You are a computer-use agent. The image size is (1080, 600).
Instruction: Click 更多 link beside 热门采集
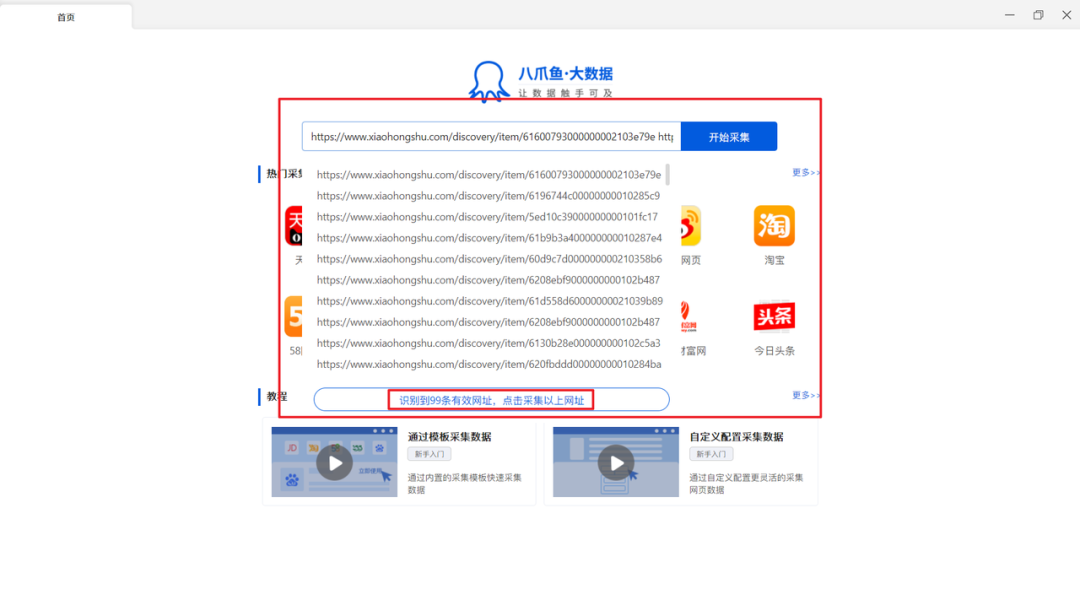tap(804, 172)
